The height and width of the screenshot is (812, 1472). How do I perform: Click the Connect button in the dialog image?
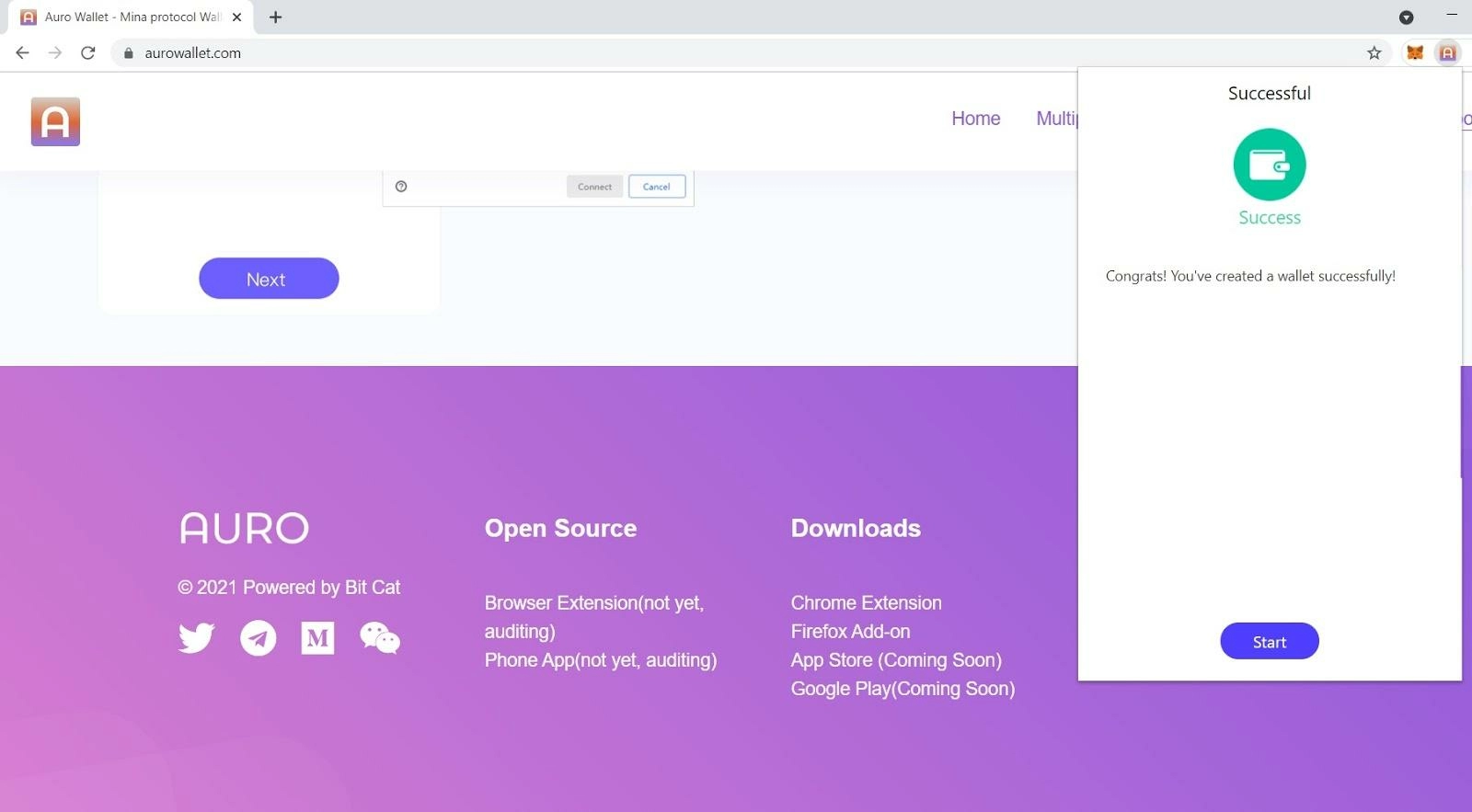594,187
